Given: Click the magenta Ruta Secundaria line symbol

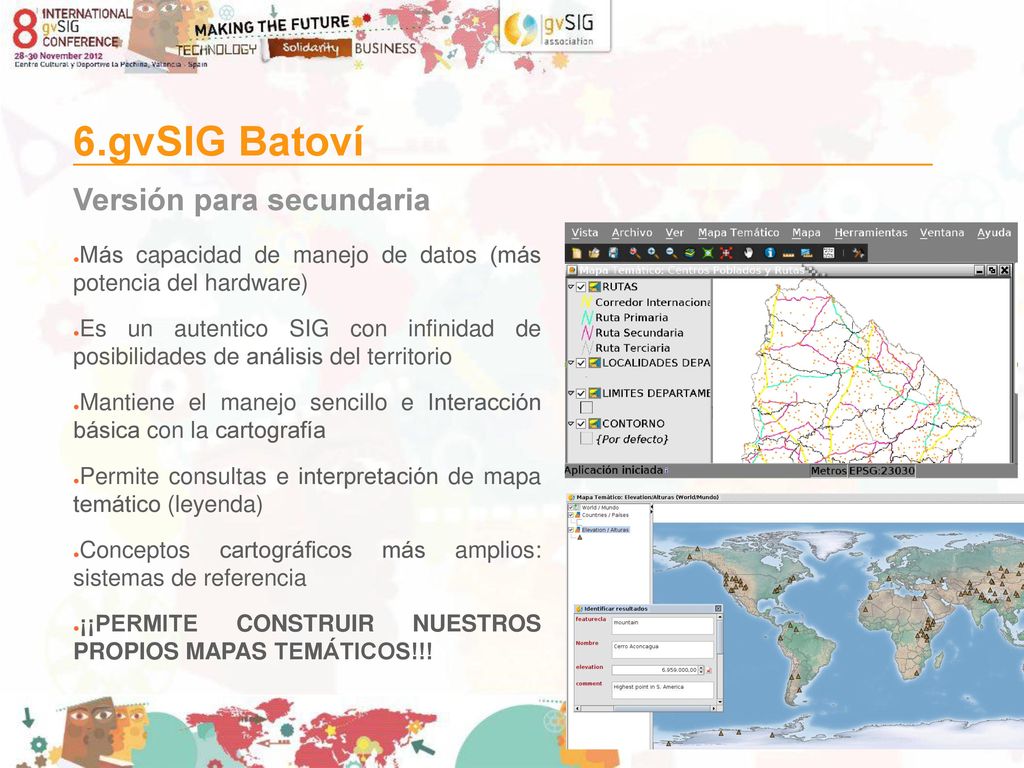Looking at the screenshot, I should 586,332.
